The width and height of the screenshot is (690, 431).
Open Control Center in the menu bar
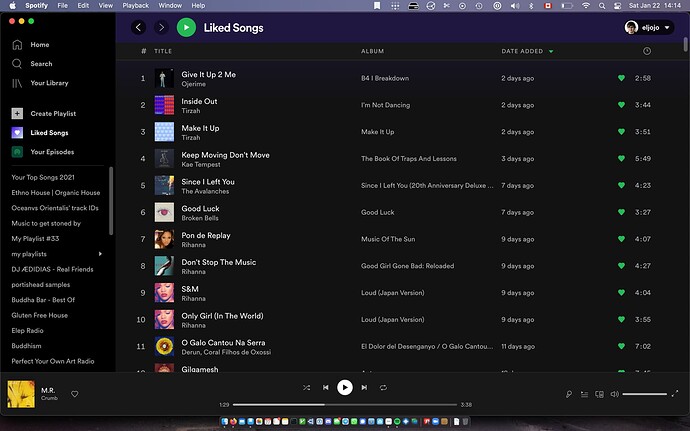click(617, 5)
